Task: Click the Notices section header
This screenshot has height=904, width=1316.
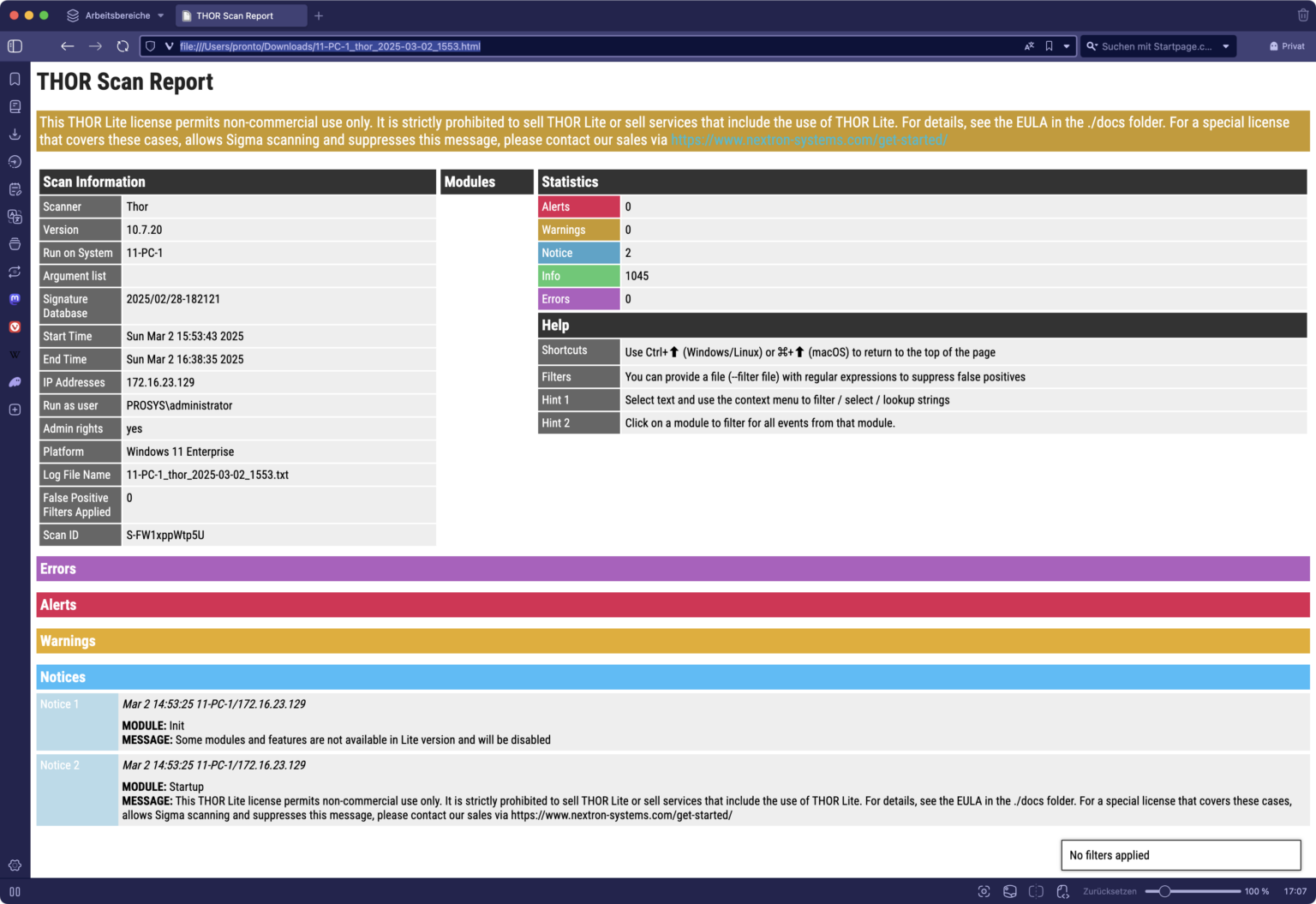Action: coord(673,677)
